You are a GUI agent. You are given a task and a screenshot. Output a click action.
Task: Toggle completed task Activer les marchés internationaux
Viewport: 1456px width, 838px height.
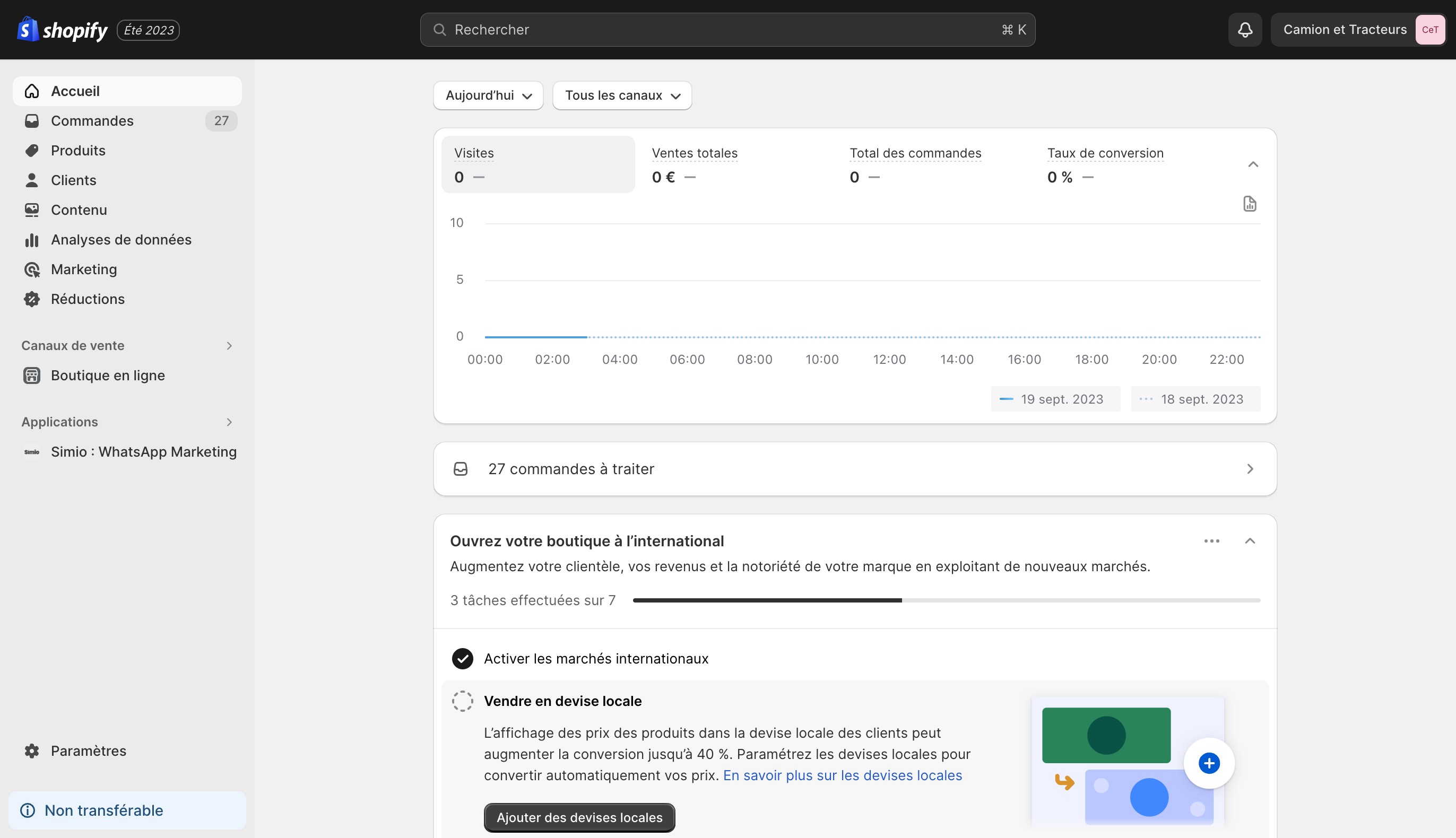tap(462, 658)
